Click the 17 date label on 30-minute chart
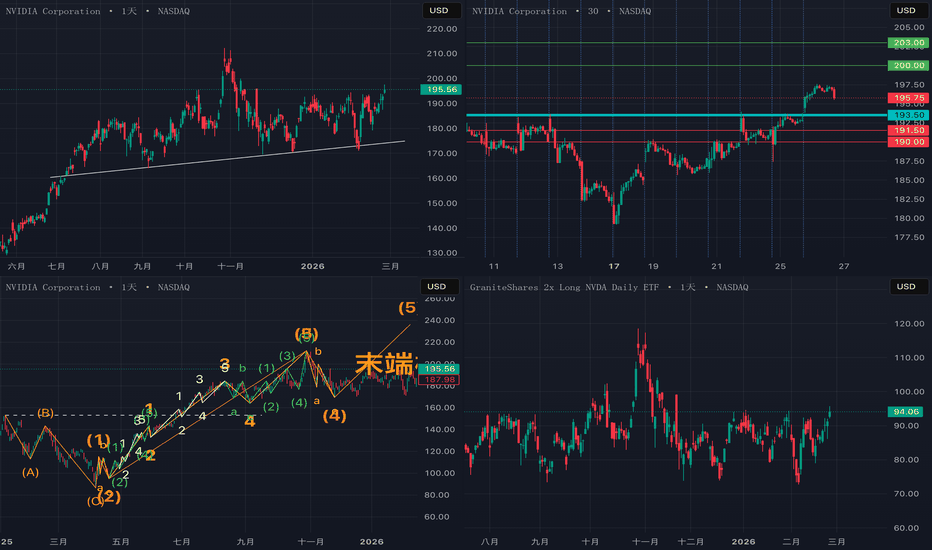The width and height of the screenshot is (932, 550). (x=614, y=266)
